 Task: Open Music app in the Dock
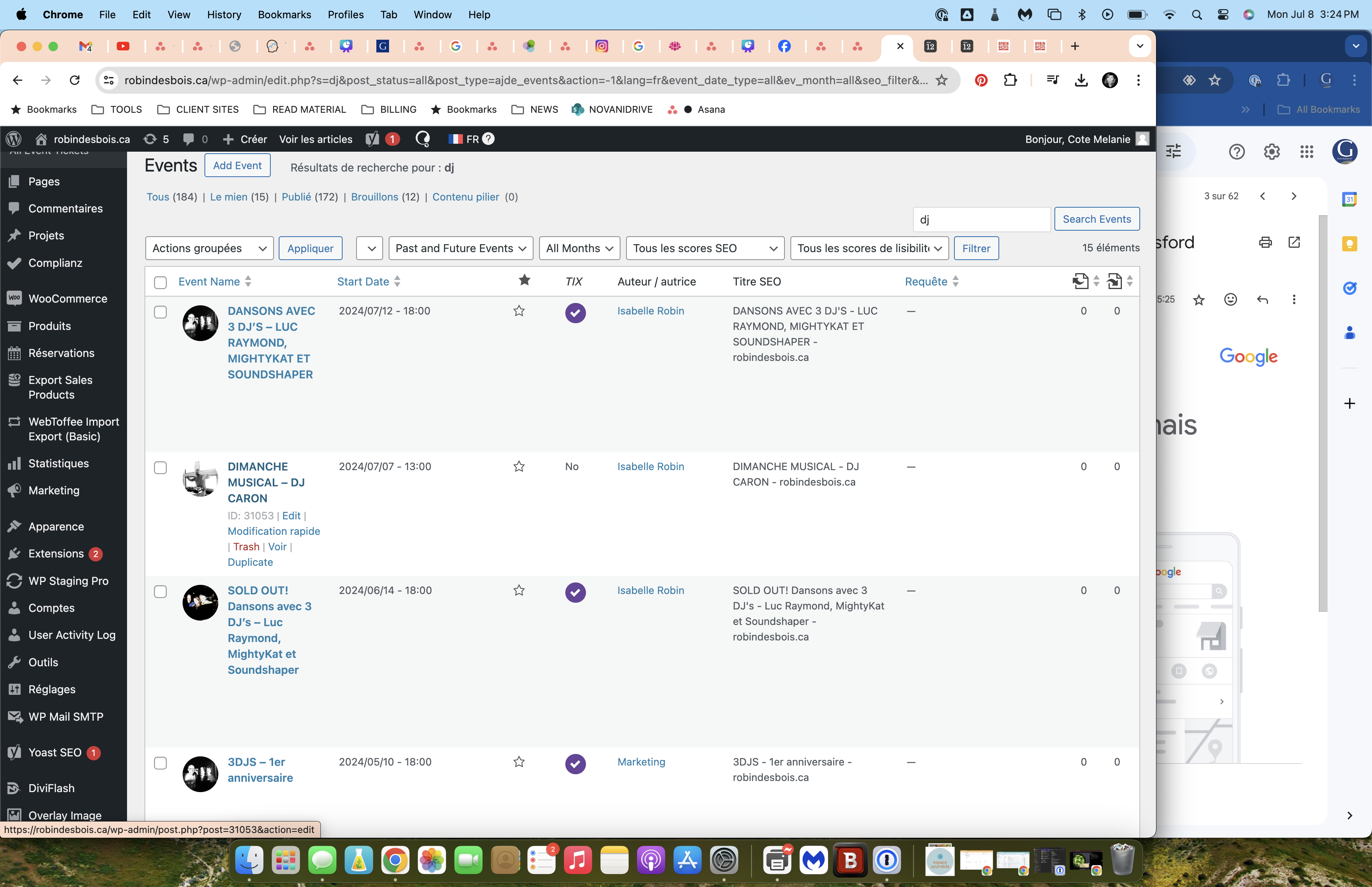point(578,860)
